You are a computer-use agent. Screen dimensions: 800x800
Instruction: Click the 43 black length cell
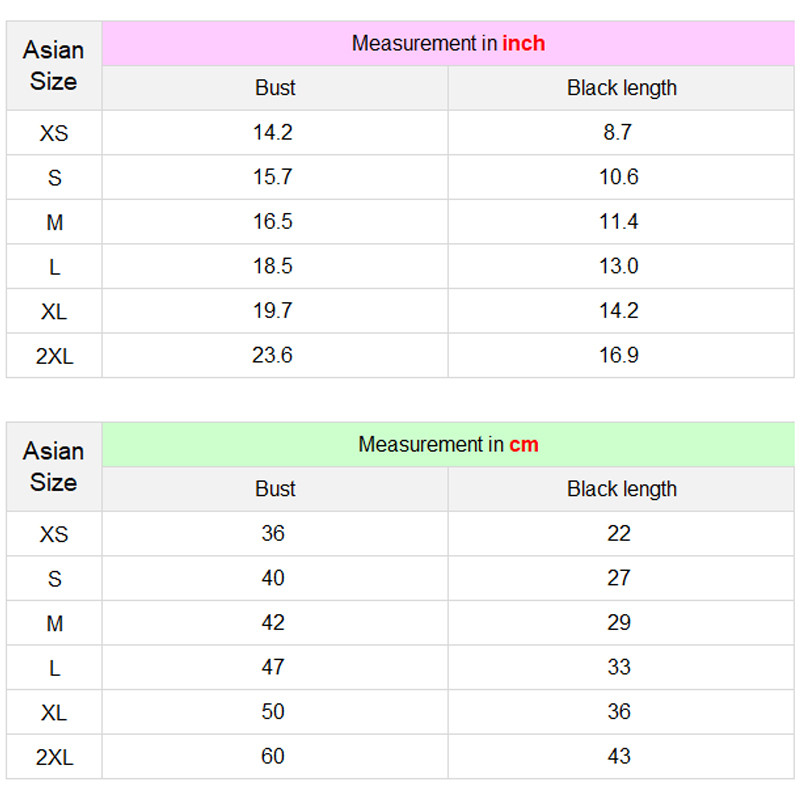coord(618,756)
